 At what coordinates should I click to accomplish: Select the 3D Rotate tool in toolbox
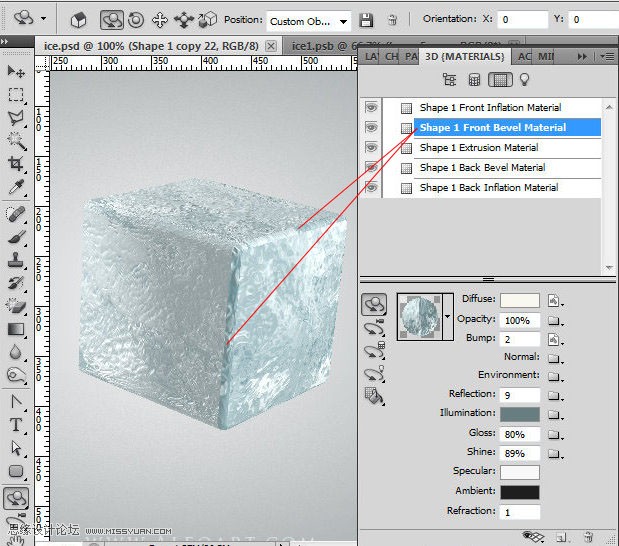[x=16, y=498]
